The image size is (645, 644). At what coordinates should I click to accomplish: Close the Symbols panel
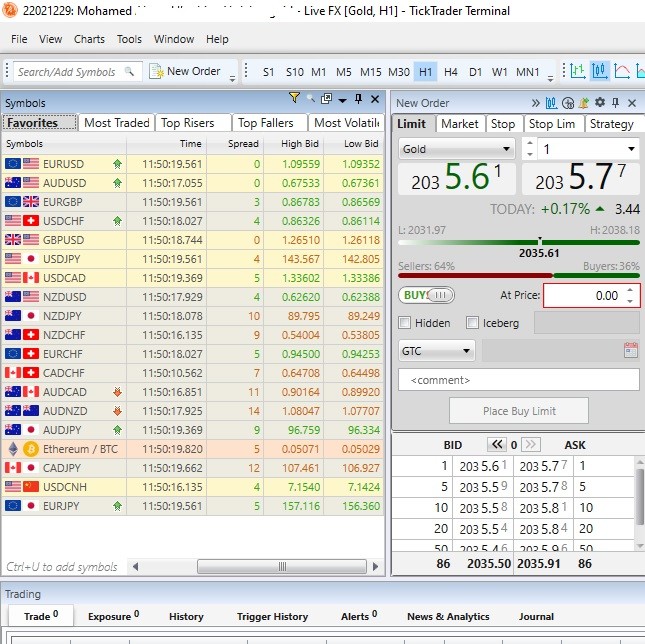[375, 99]
